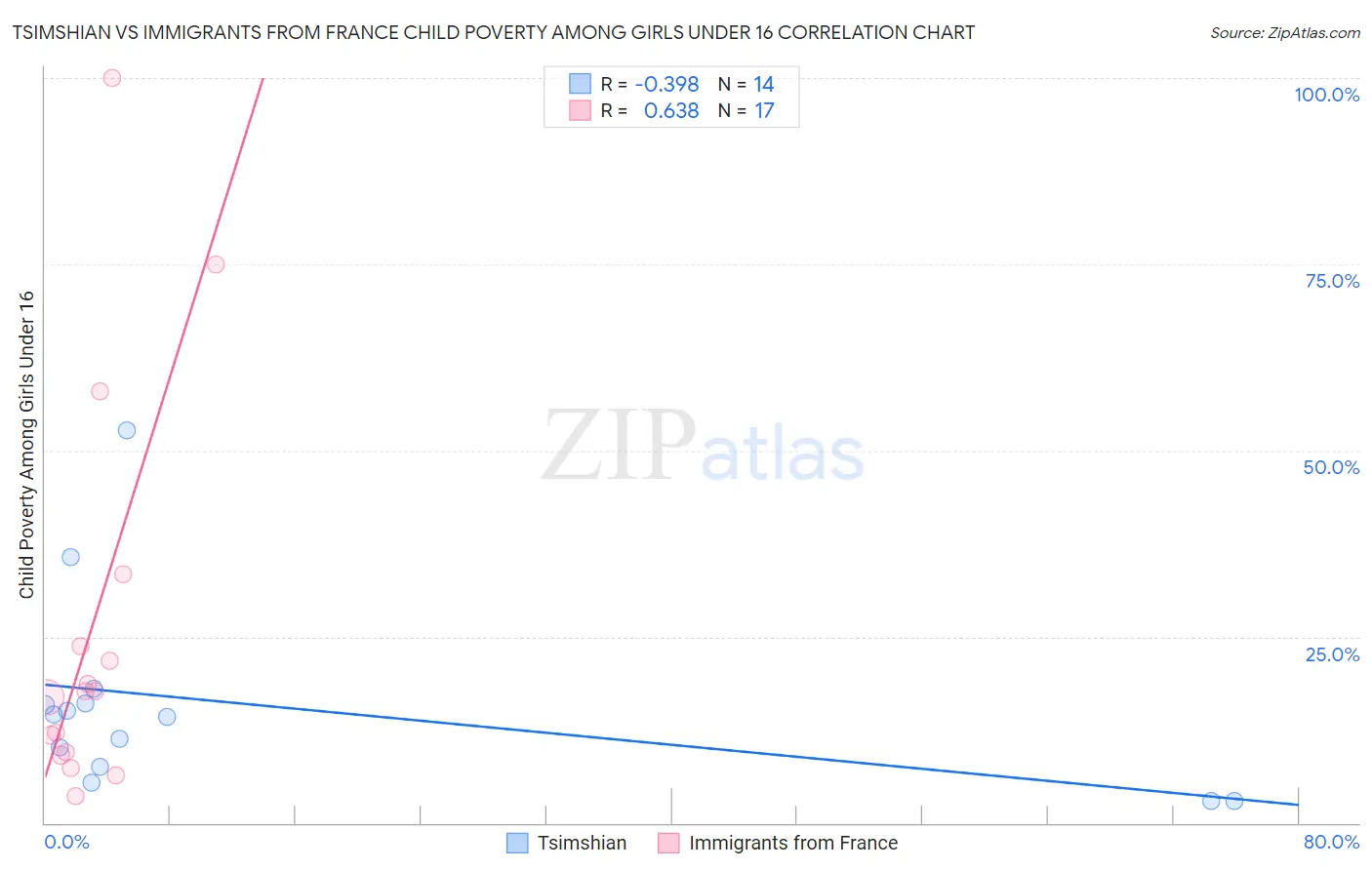
Task: Select the blue data point near 53%
Action: click(x=127, y=430)
